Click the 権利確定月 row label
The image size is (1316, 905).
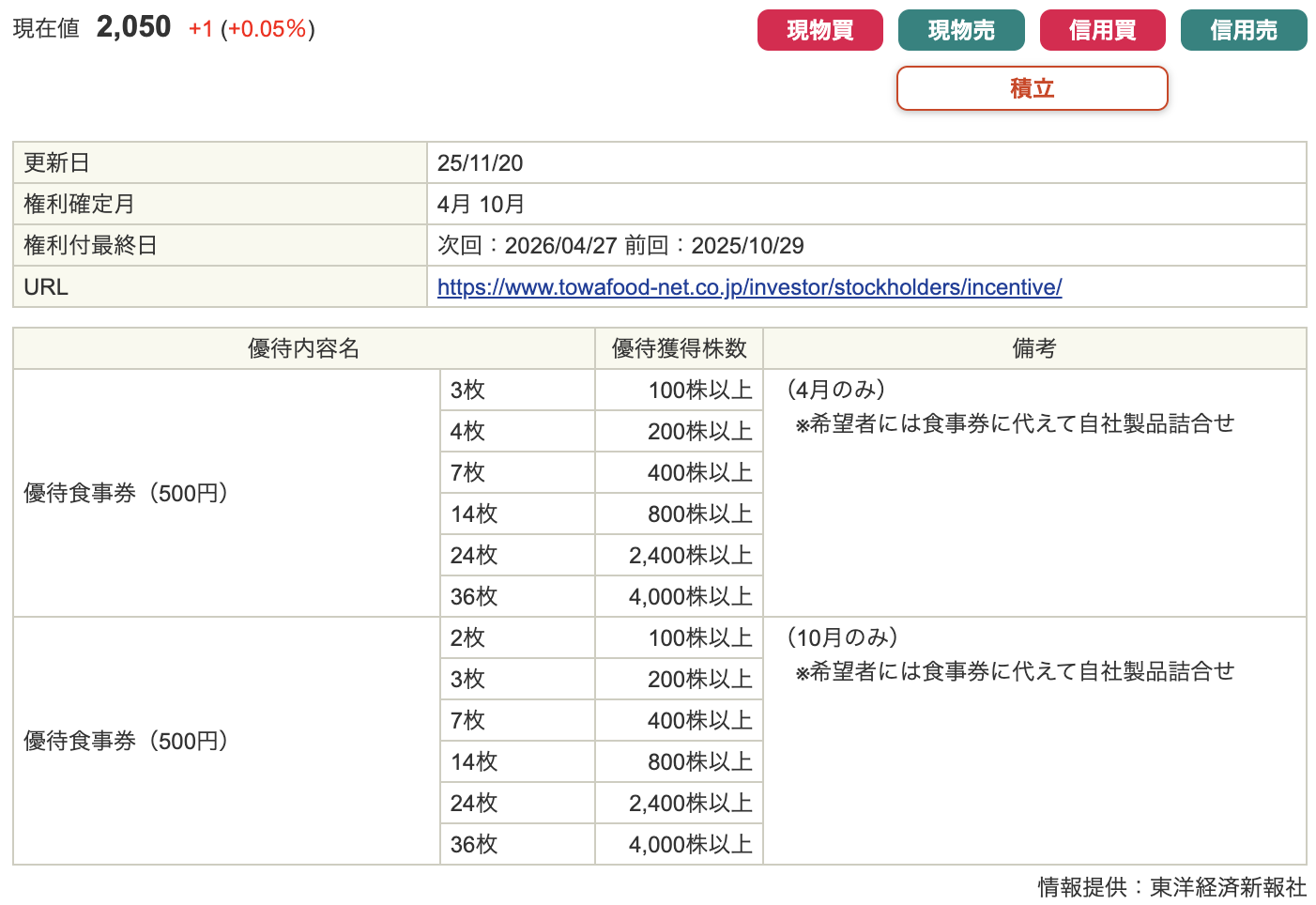[x=79, y=205]
